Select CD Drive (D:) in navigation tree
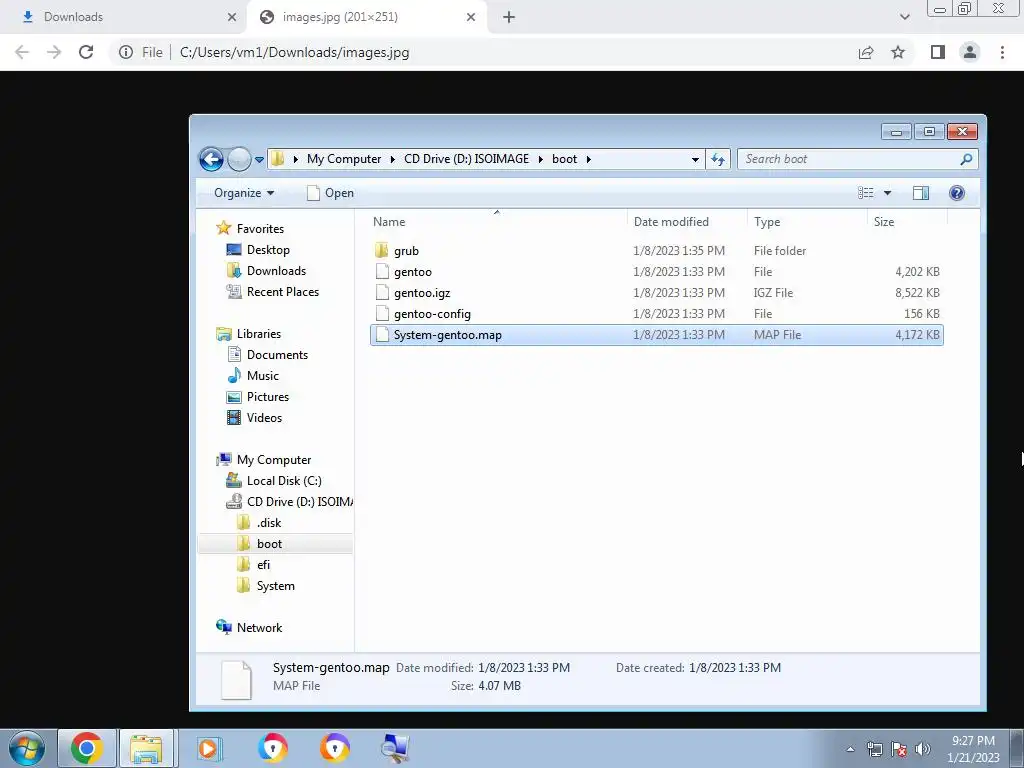 pos(299,502)
